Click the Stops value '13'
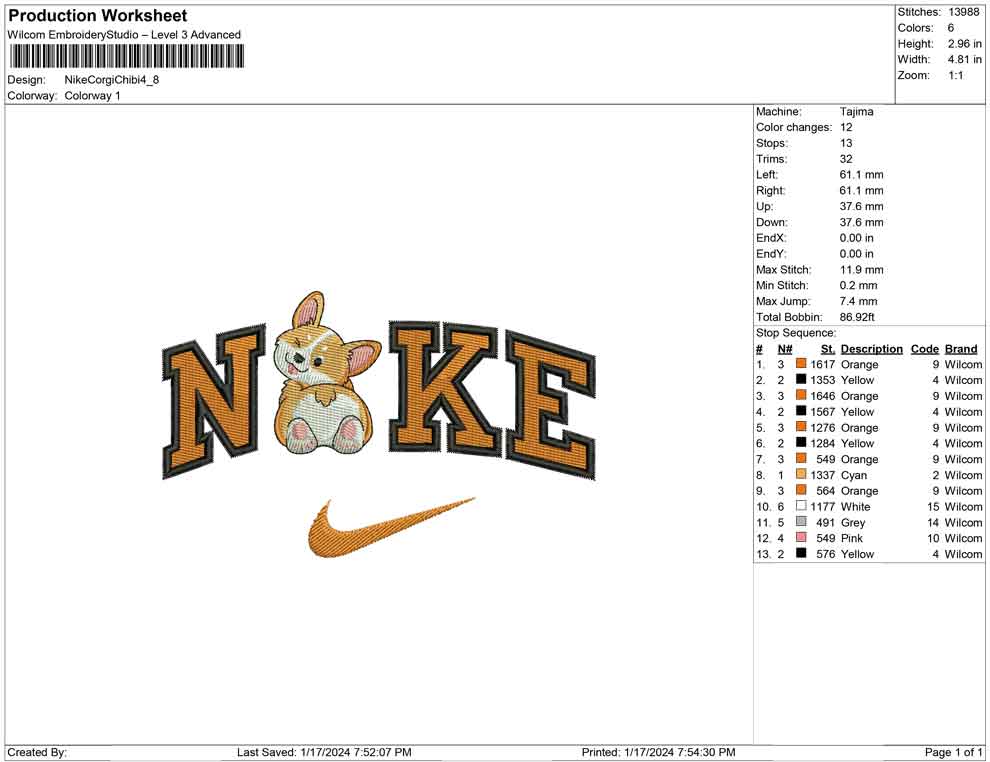This screenshot has width=990, height=762. [x=846, y=143]
